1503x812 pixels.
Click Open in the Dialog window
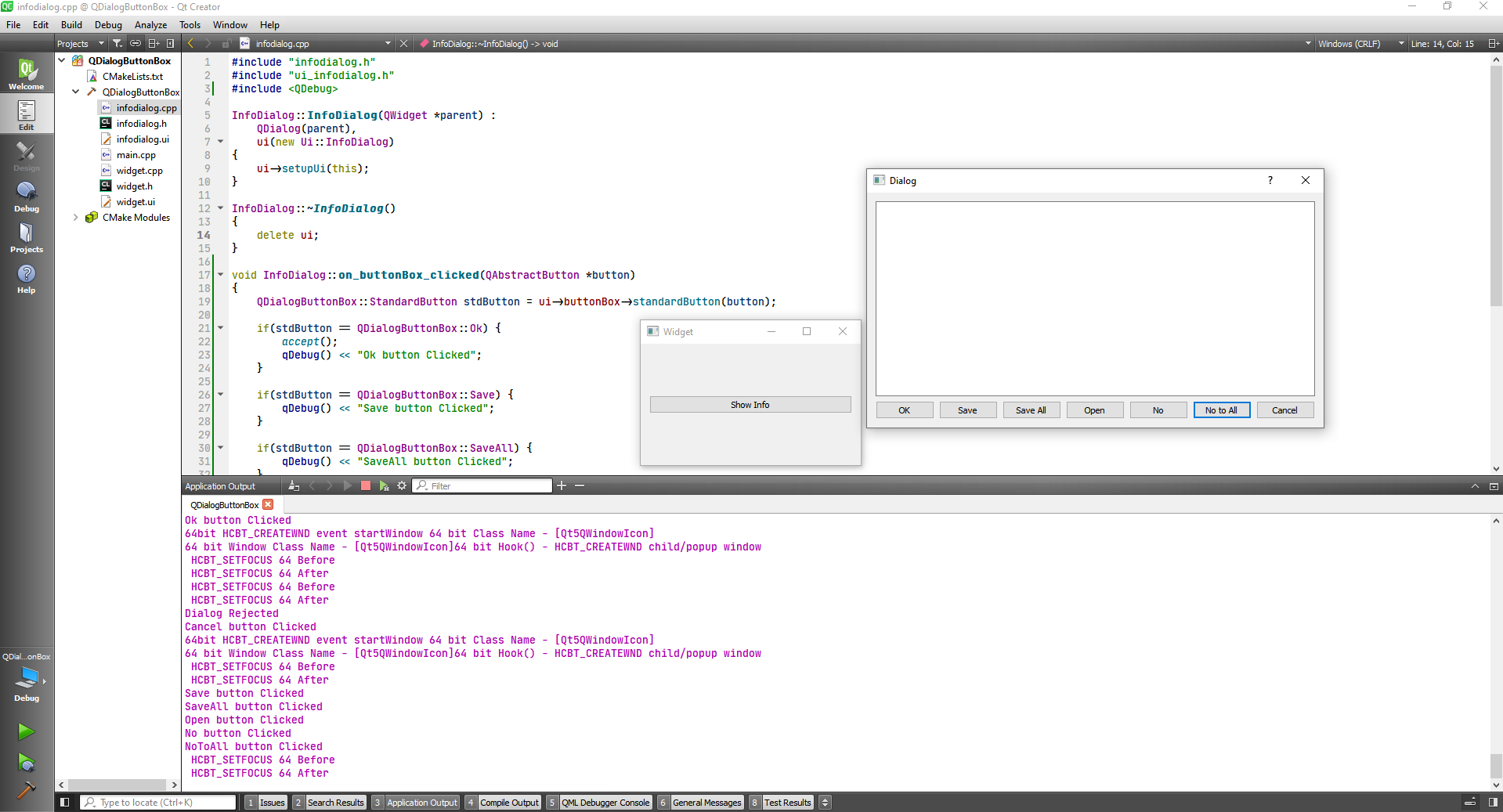point(1095,410)
